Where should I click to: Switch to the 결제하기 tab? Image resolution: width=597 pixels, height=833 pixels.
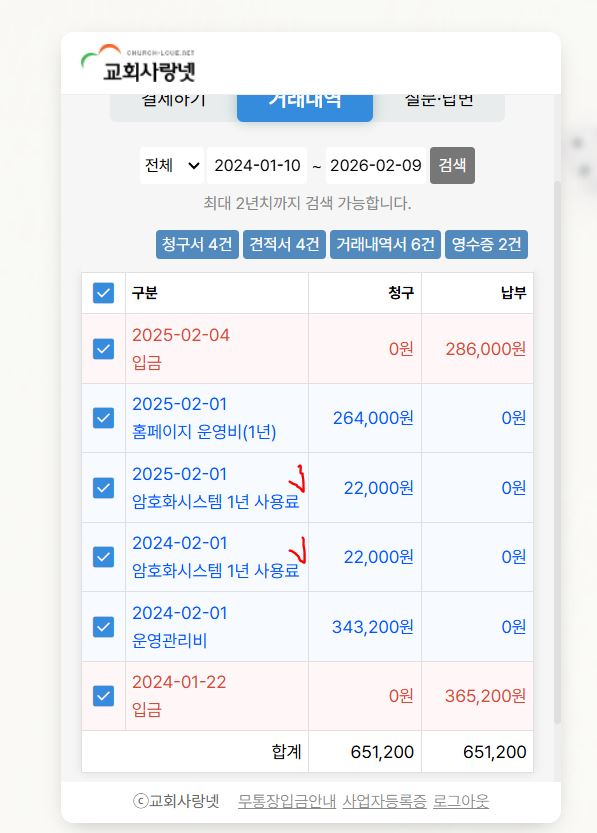tap(174, 108)
